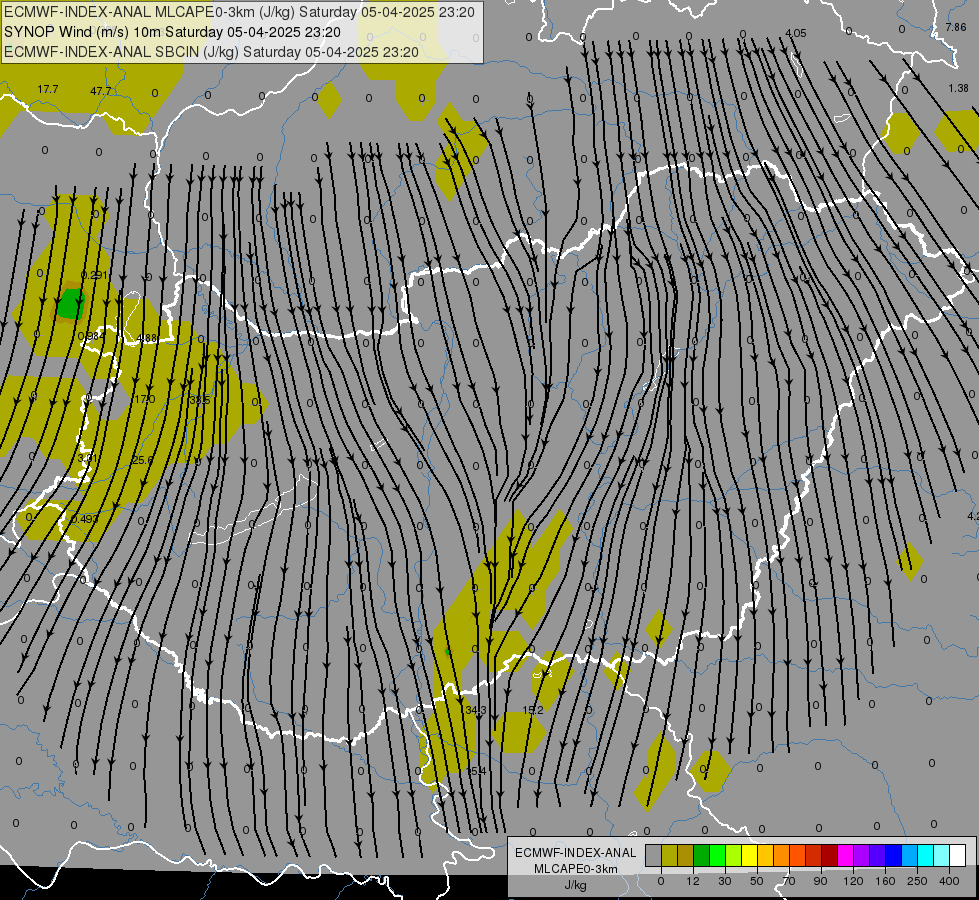The height and width of the screenshot is (900, 979).
Task: Click the 34.3 value near southern border
Action: click(476, 710)
